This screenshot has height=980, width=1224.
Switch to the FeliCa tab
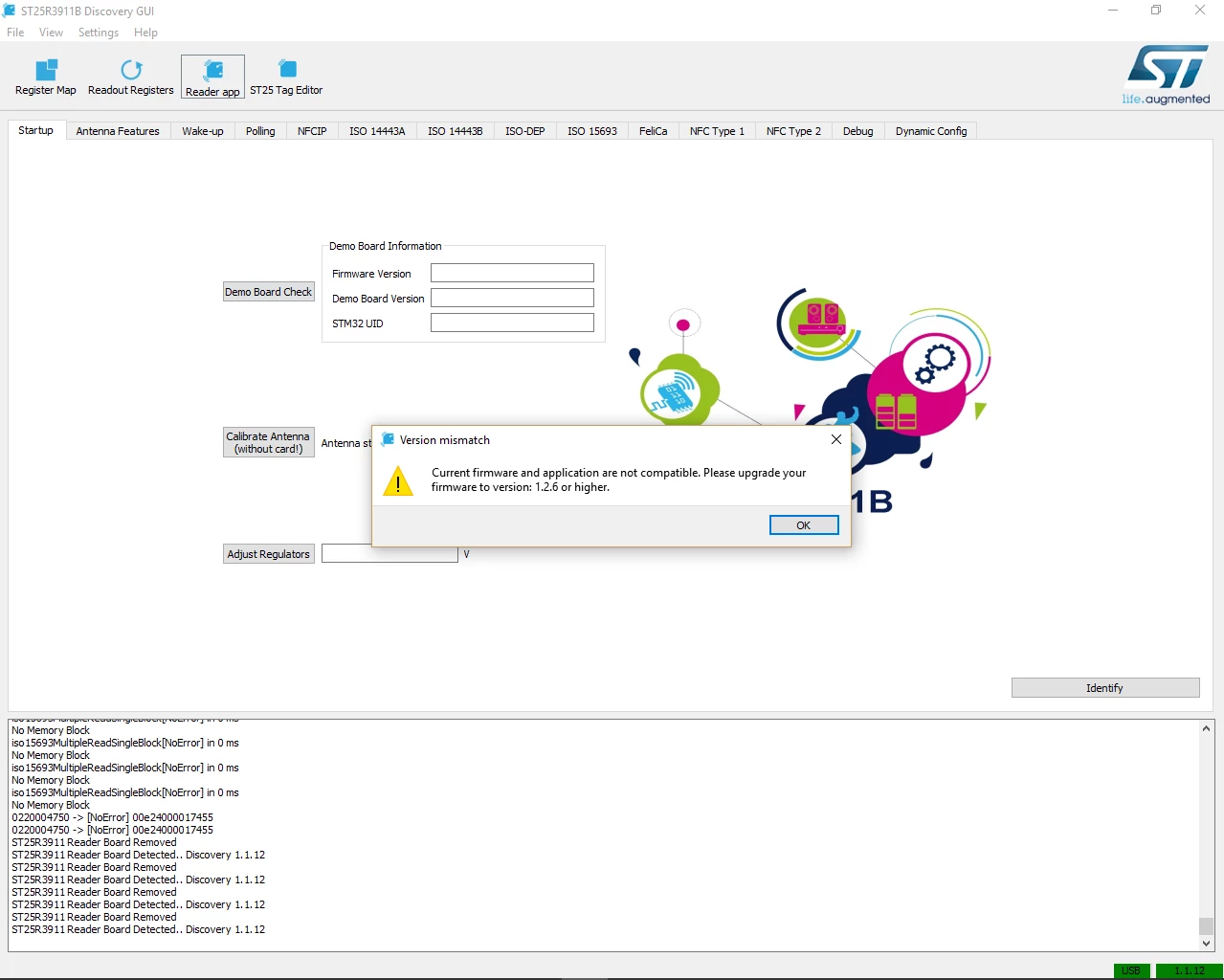(x=654, y=131)
